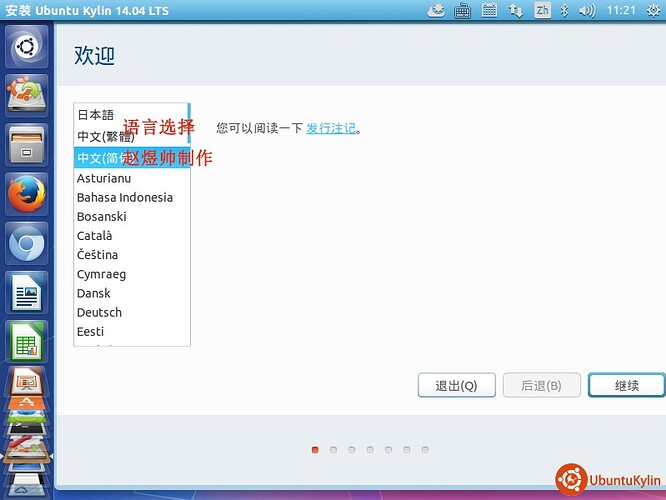
Task: Open the calendar indicator in top panel
Action: point(489,10)
